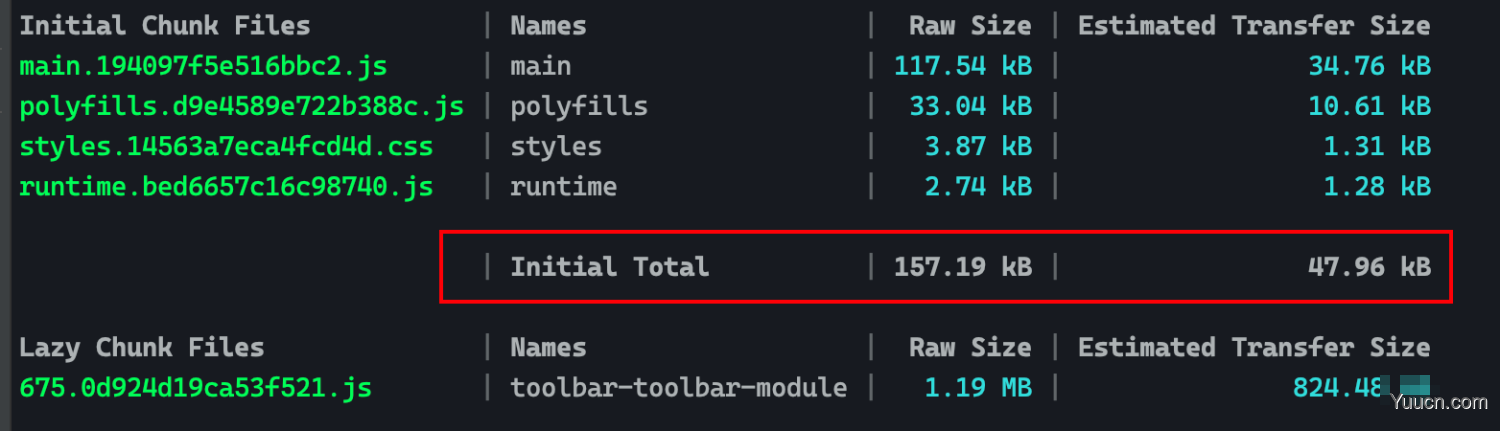The image size is (1500, 431).
Task: Click transfer size value 1.28 kB
Action: pos(1378,187)
